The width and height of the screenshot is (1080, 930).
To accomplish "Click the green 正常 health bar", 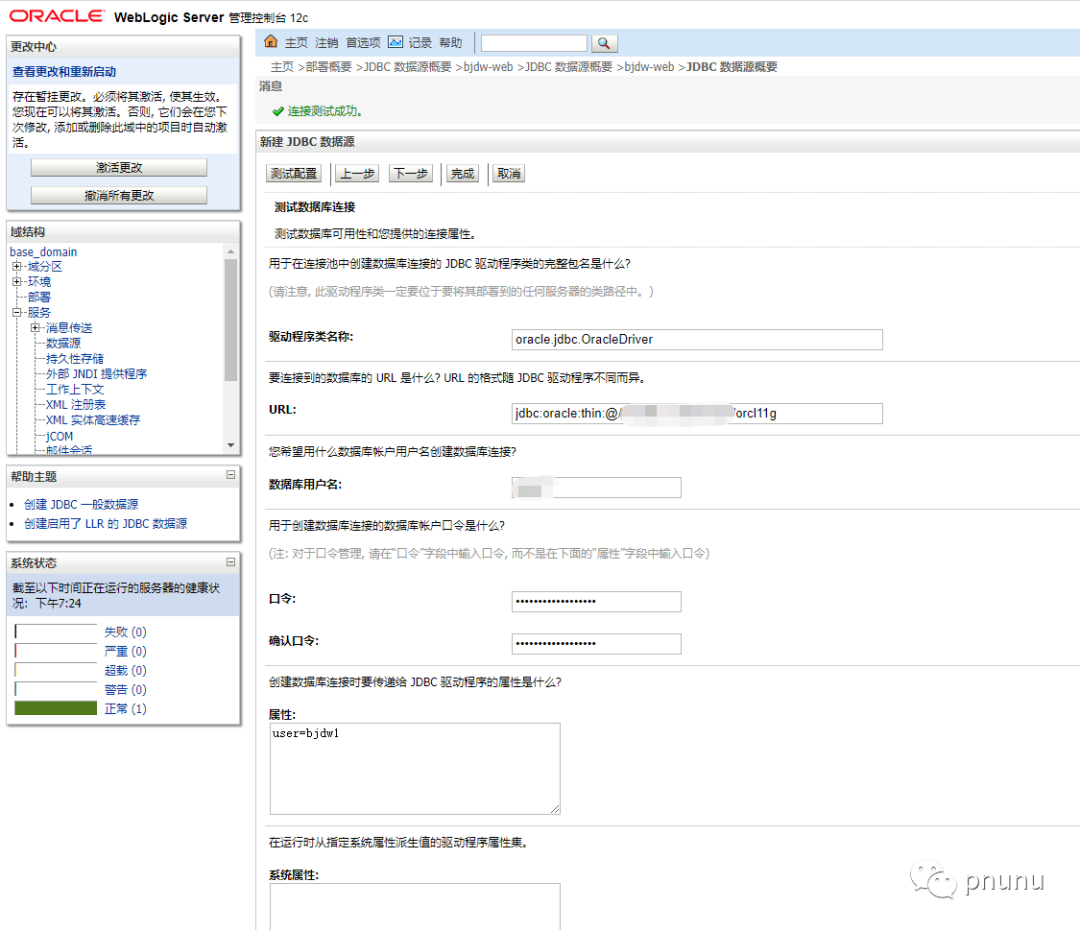I will tap(56, 708).
